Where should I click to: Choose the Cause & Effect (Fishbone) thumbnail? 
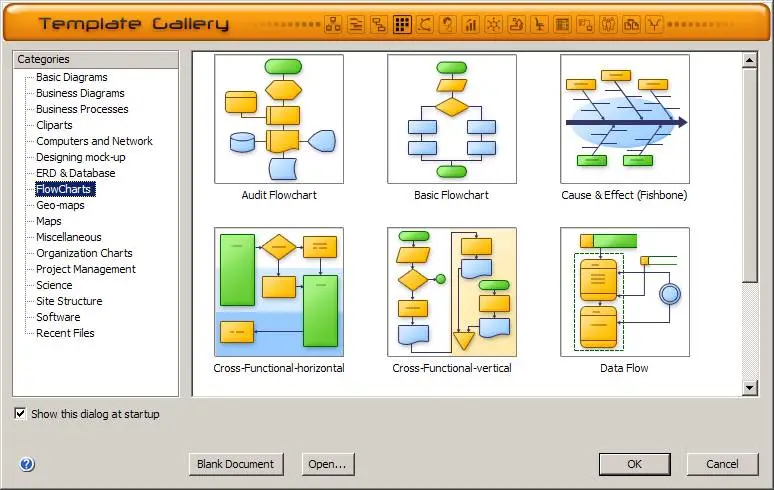(x=625, y=119)
